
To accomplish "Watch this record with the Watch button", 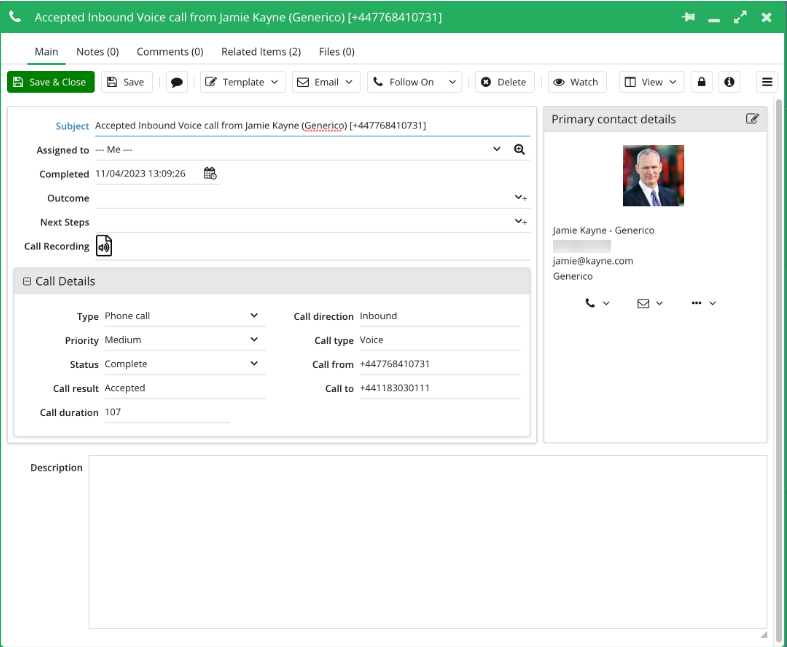I will pos(577,82).
